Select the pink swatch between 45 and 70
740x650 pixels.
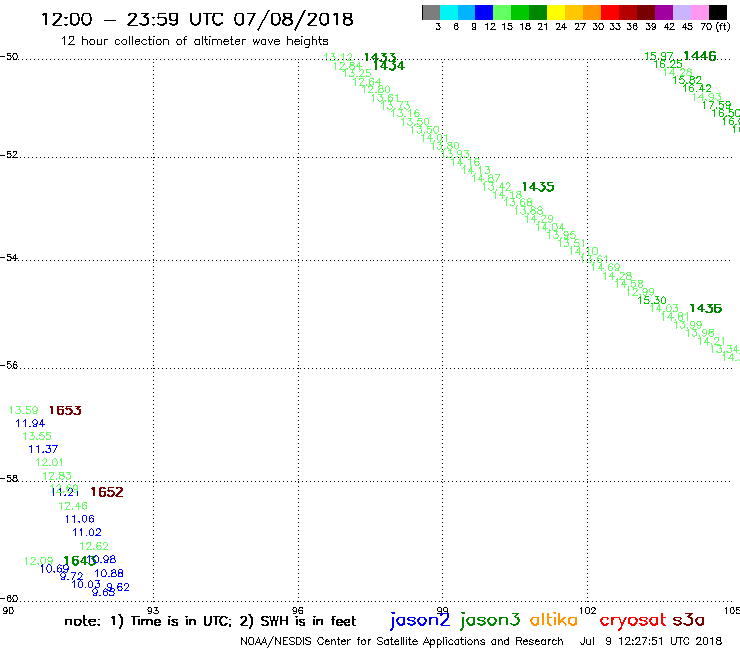[x=699, y=12]
